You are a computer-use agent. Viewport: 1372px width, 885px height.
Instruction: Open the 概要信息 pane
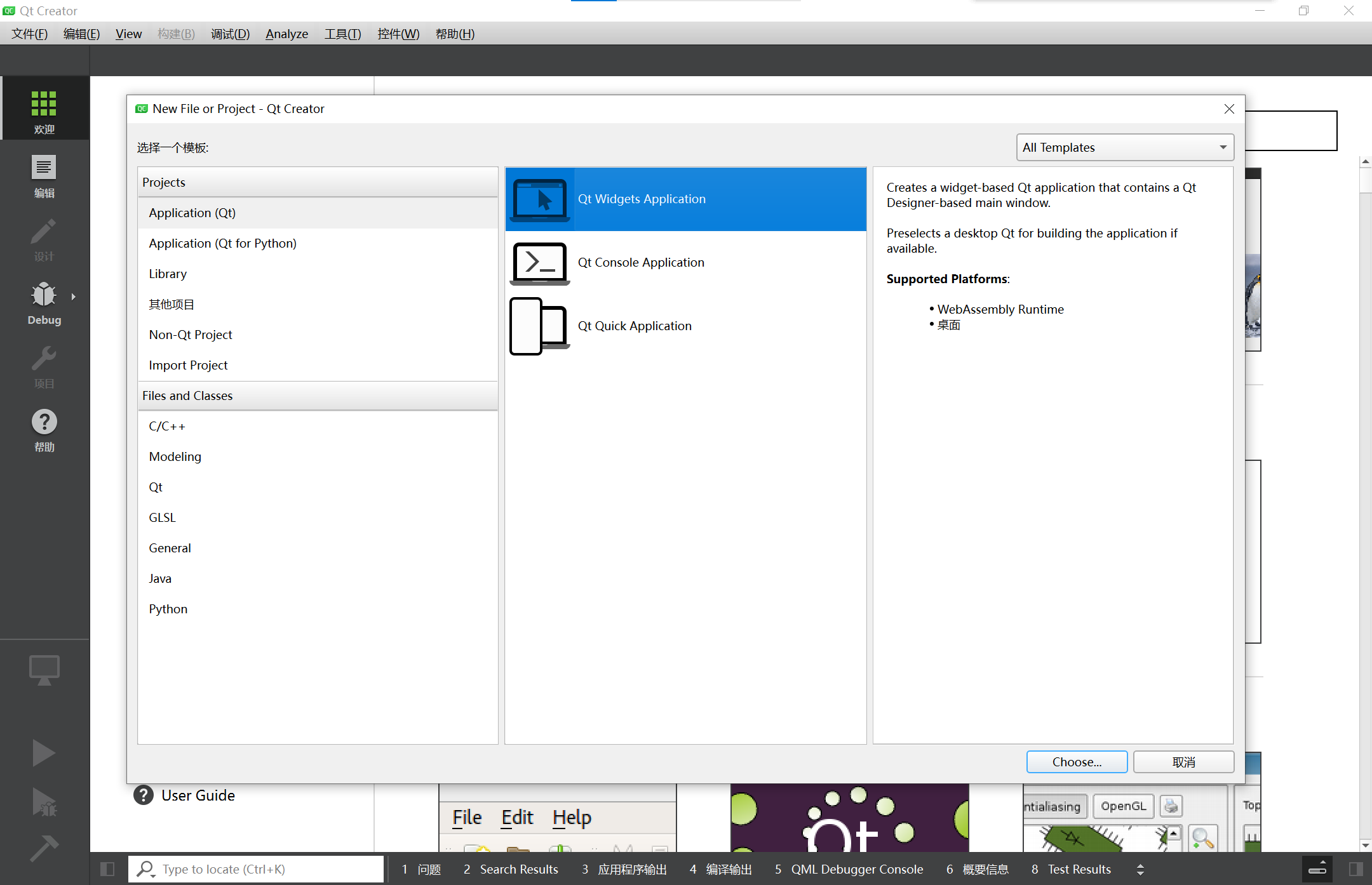click(x=978, y=869)
